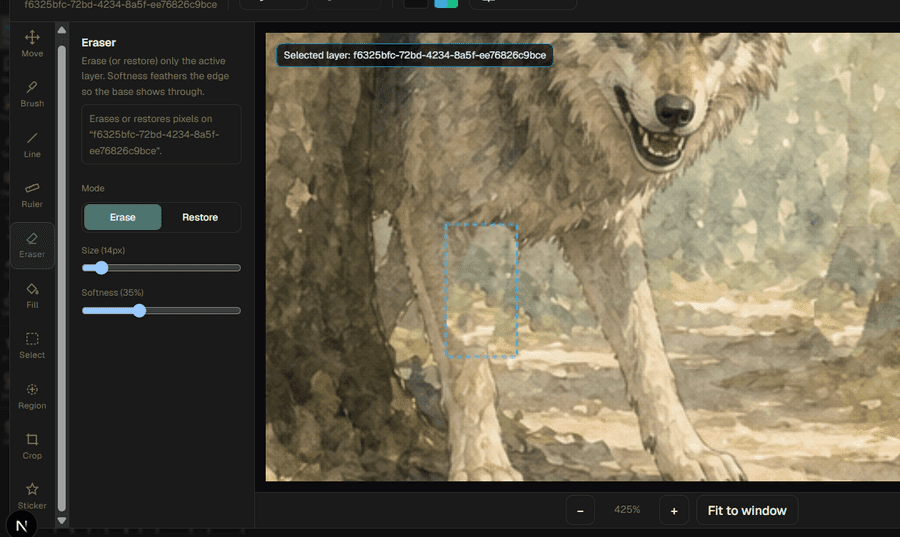900x537 pixels.
Task: Click the Eraser panel heading
Action: 98,42
